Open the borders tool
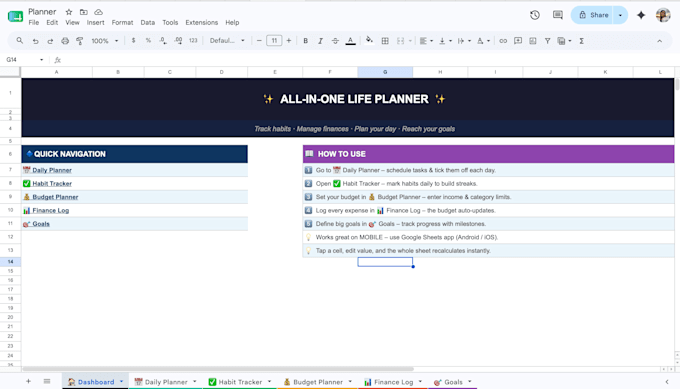 [385, 41]
